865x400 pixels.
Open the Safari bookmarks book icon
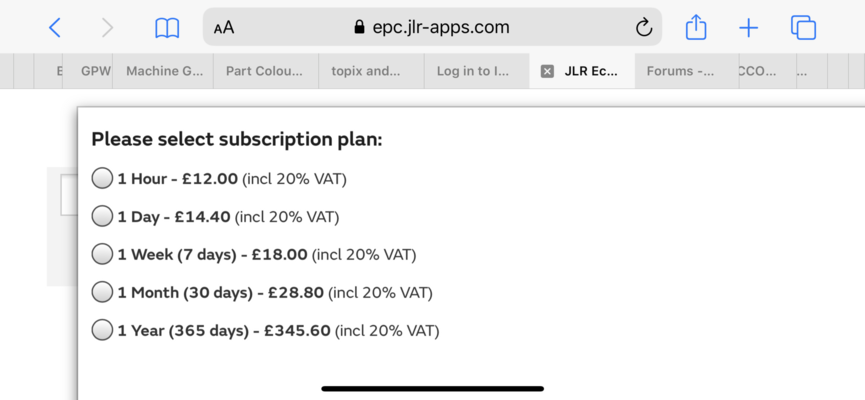point(167,28)
